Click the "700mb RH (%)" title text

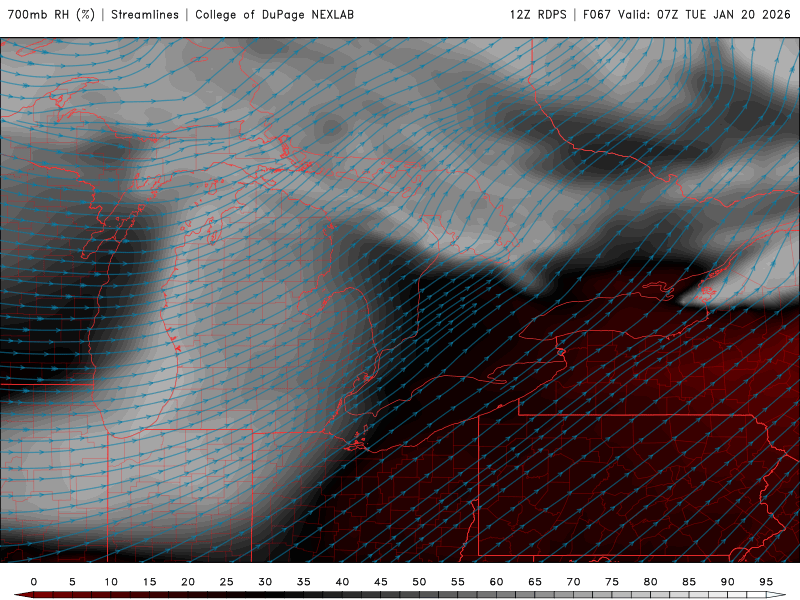click(x=51, y=15)
